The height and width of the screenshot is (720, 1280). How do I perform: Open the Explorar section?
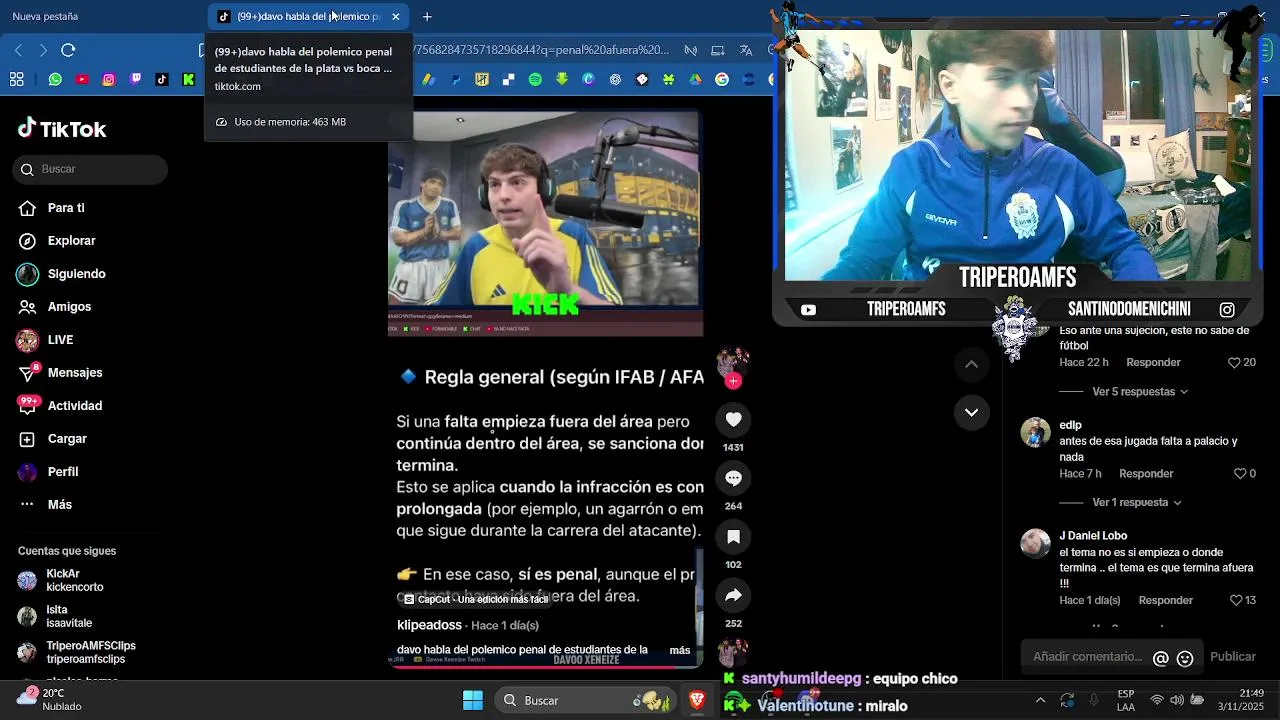57,241
